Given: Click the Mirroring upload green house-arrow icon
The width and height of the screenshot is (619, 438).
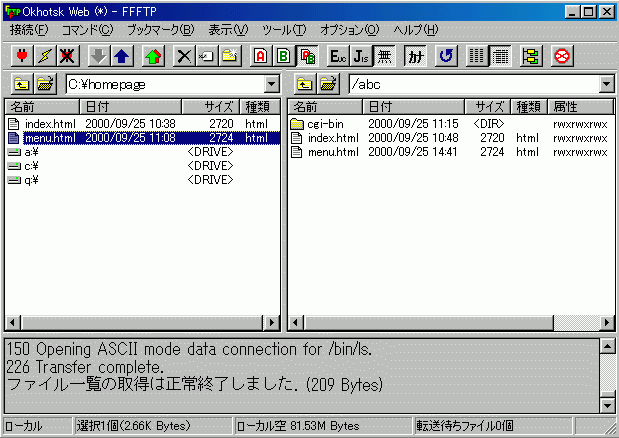Looking at the screenshot, I should click(x=153, y=56).
